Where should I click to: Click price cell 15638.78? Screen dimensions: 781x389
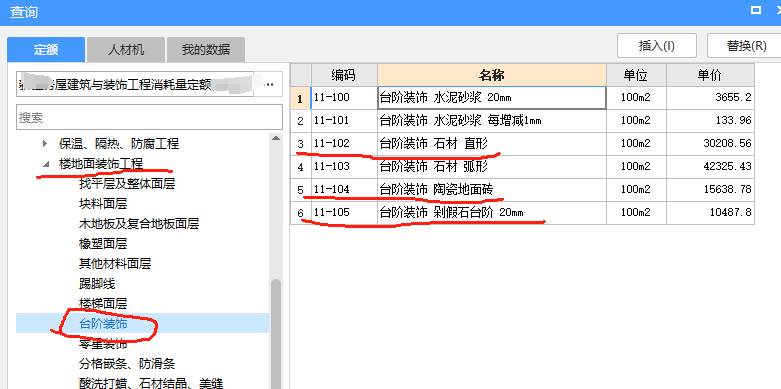click(x=710, y=190)
